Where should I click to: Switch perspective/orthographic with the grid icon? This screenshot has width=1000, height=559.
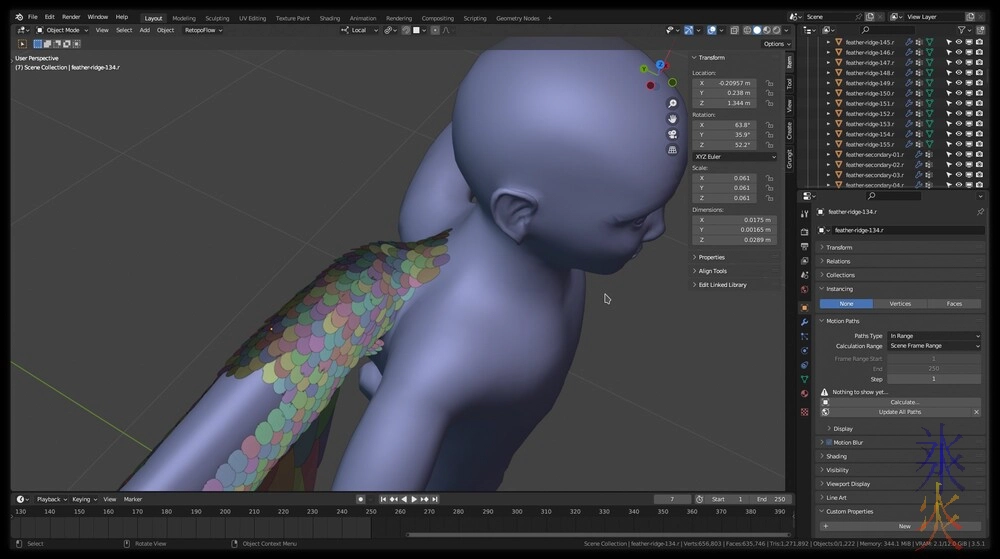point(673,150)
